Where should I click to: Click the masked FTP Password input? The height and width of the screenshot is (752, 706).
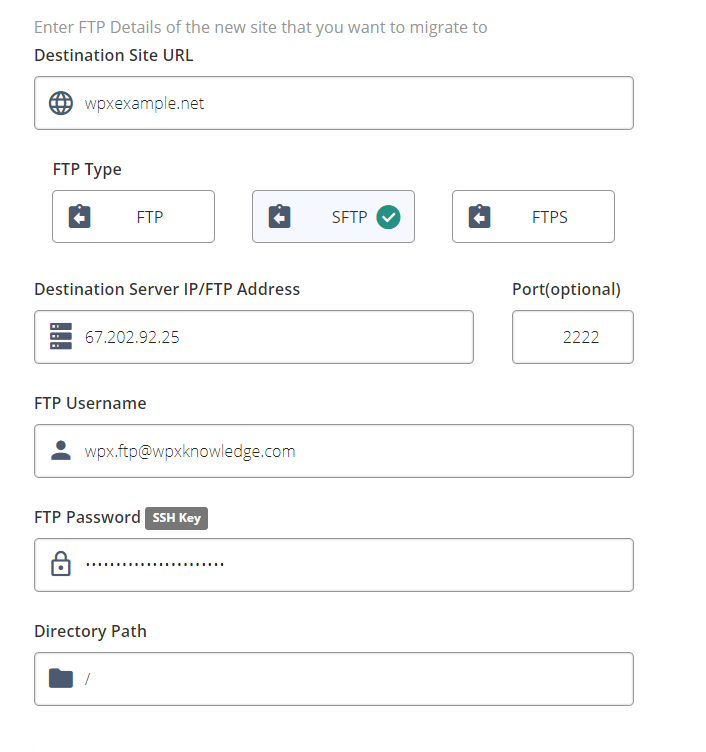(x=334, y=565)
